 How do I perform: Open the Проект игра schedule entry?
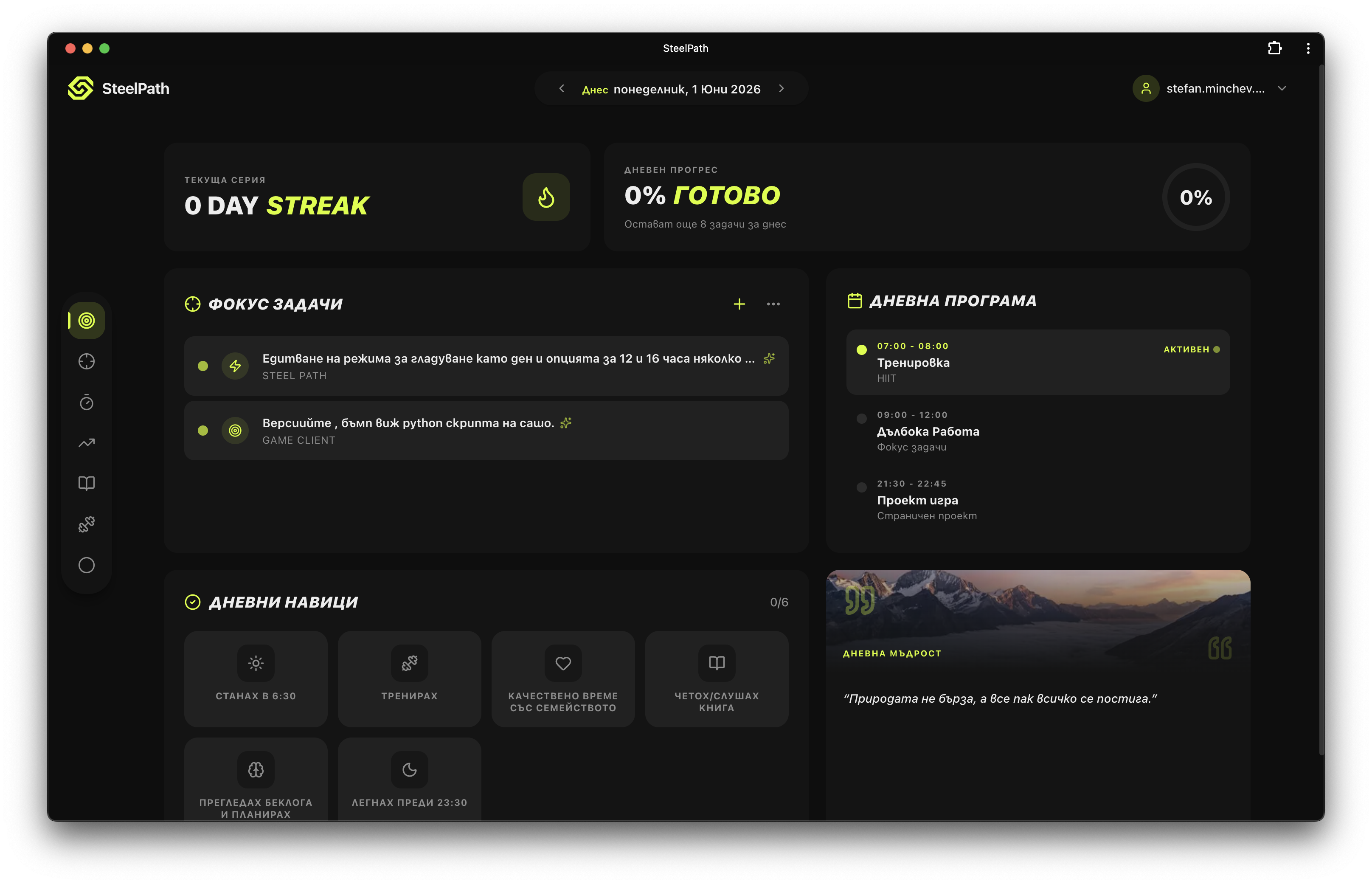pos(1038,499)
